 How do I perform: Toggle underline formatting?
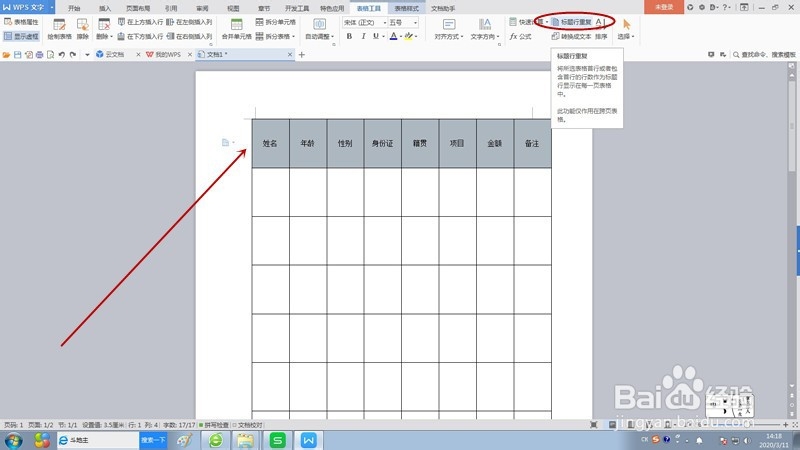click(376, 36)
